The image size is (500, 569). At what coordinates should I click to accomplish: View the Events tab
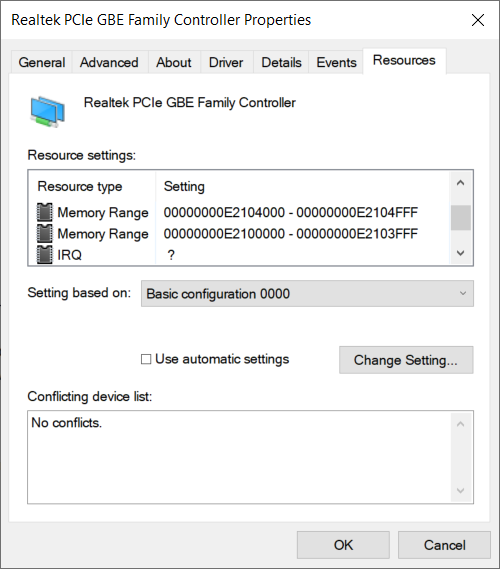tap(336, 62)
